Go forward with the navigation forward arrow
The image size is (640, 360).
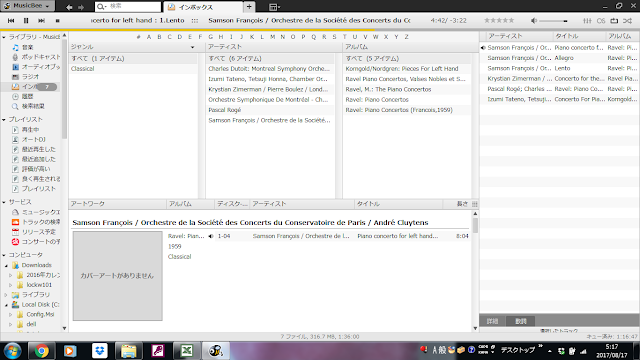pyautogui.click(x=81, y=7)
